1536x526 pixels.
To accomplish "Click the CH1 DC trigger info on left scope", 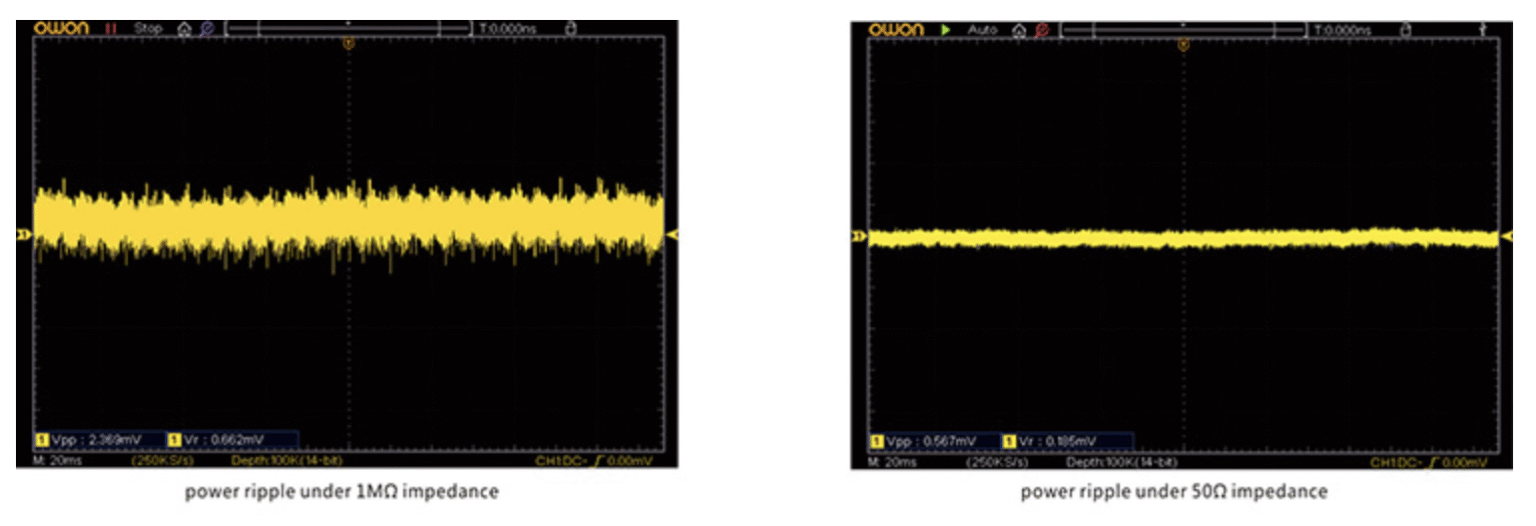I will click(x=593, y=460).
